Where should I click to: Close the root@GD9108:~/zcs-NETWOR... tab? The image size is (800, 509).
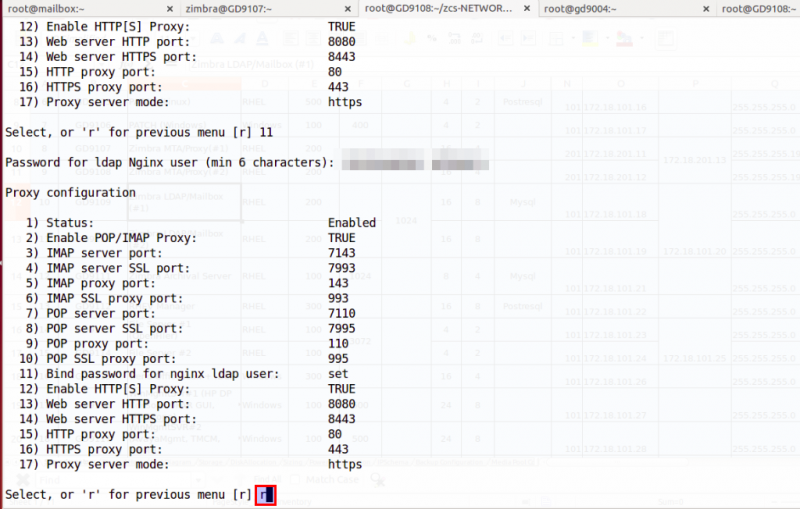coord(527,8)
